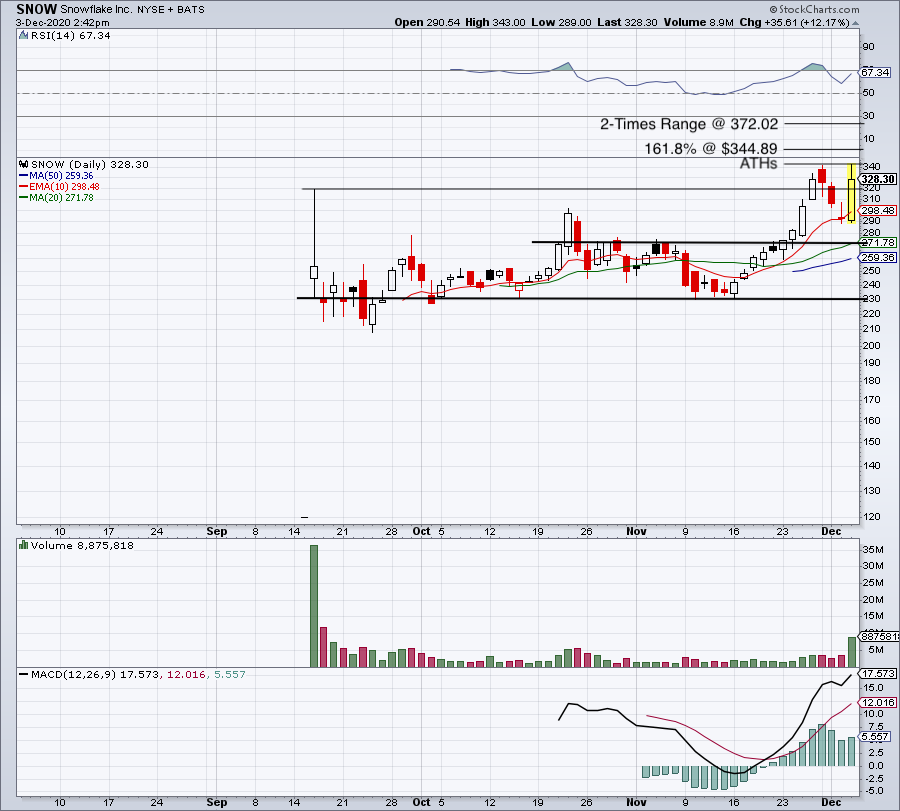Image resolution: width=900 pixels, height=811 pixels.
Task: Click the 12.016 signal axis tag
Action: [878, 703]
